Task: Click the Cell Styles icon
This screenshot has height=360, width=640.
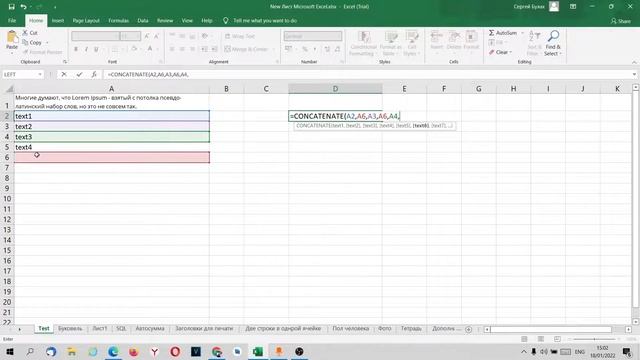Action: coord(412,37)
